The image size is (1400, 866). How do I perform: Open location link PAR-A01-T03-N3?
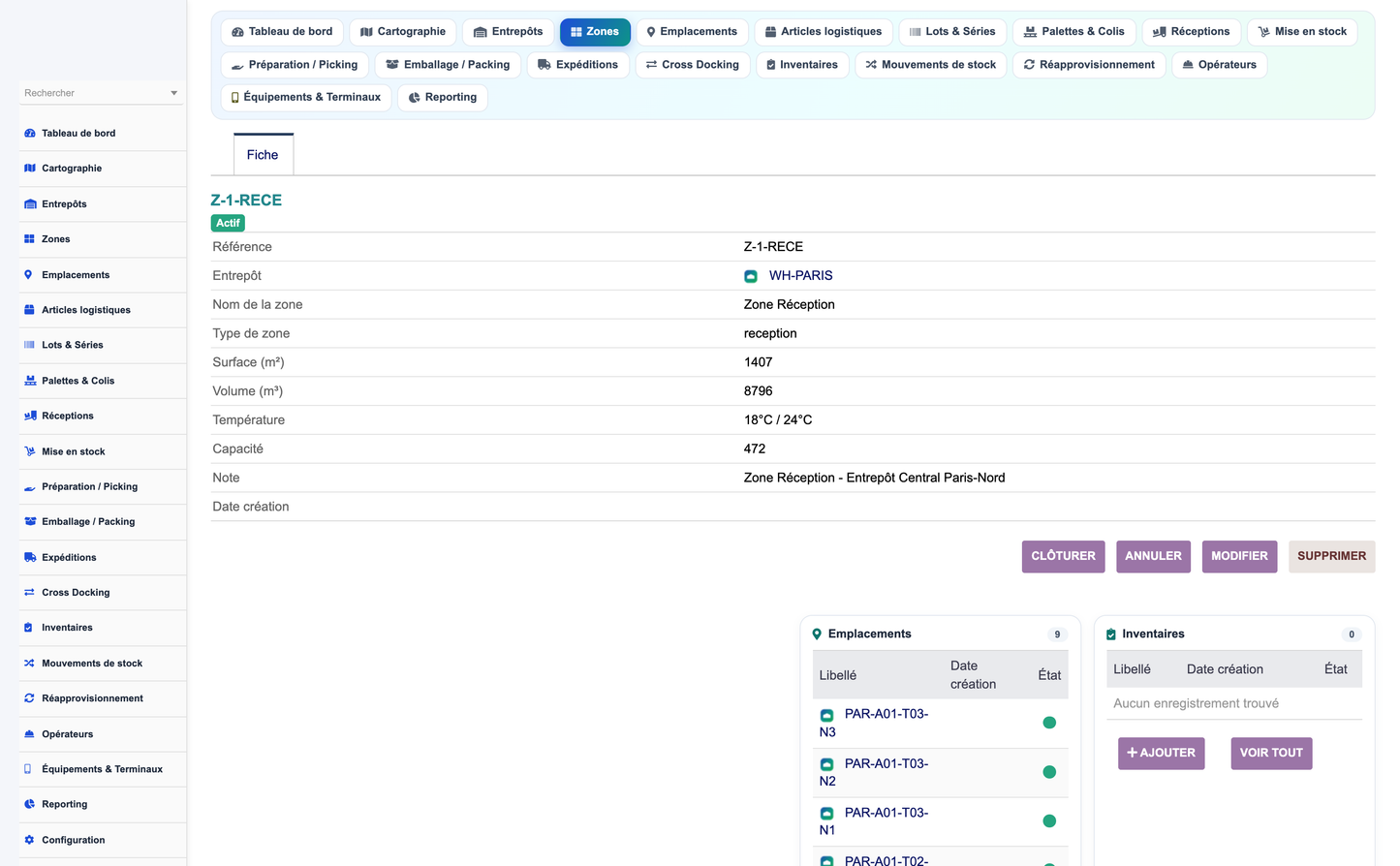pos(874,724)
